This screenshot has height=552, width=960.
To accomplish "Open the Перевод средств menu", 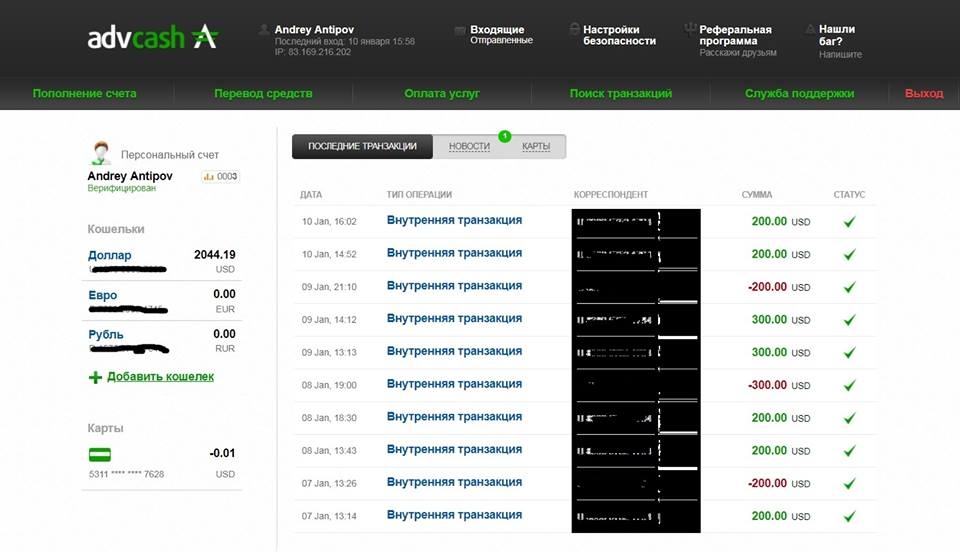I will coord(263,94).
